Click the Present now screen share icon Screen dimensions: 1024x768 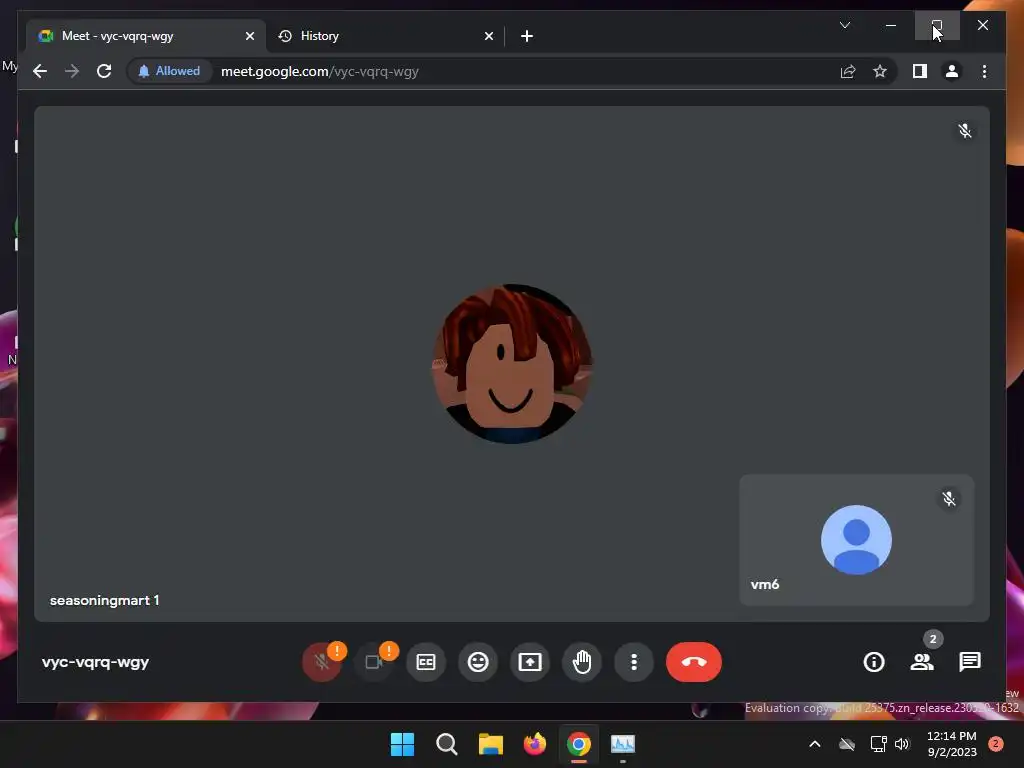tap(530, 662)
